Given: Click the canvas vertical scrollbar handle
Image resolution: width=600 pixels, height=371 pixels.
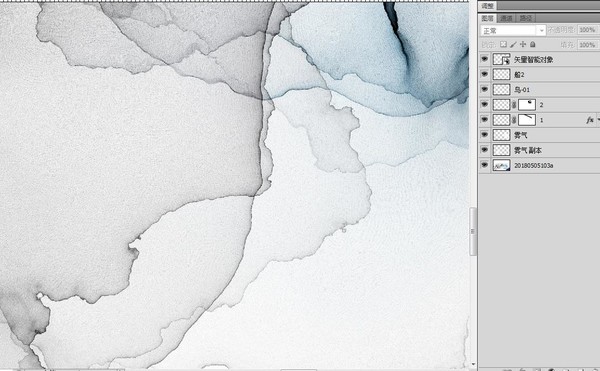Looking at the screenshot, I should tap(473, 231).
